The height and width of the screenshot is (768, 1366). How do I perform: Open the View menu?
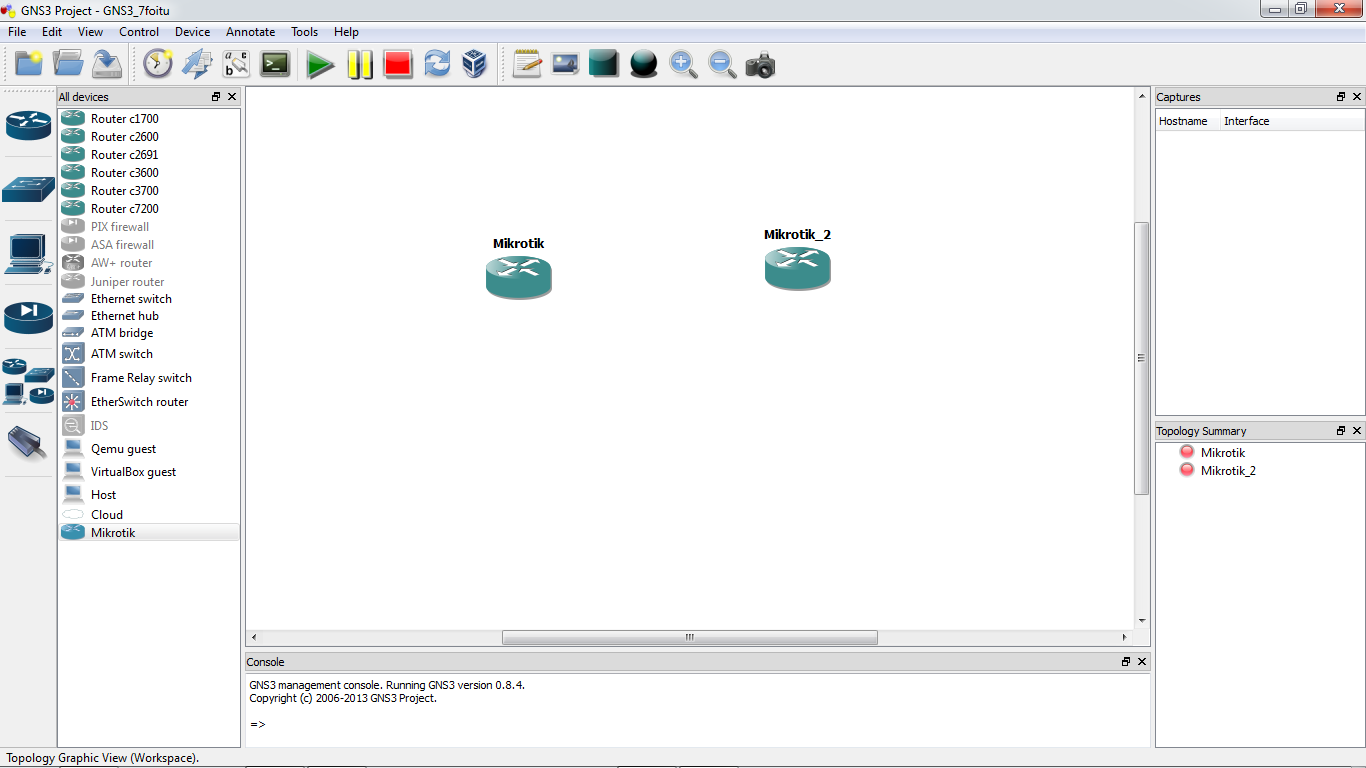tap(90, 32)
